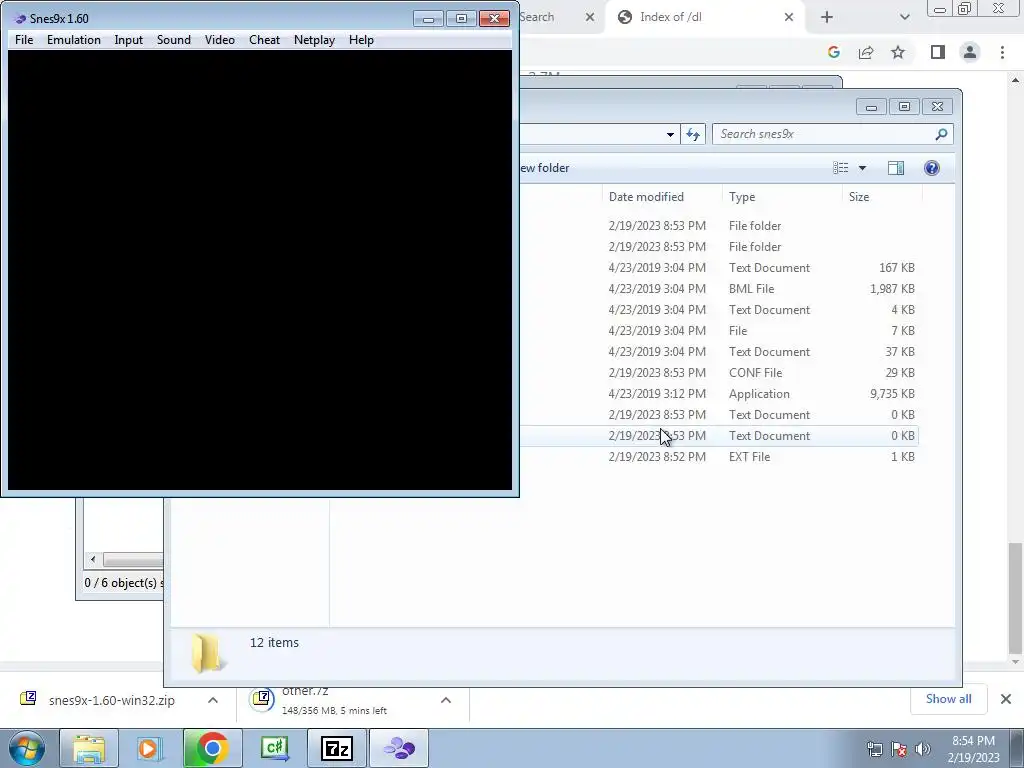The width and height of the screenshot is (1024, 768).
Task: Open the Input menu in Snes9x
Action: (129, 40)
